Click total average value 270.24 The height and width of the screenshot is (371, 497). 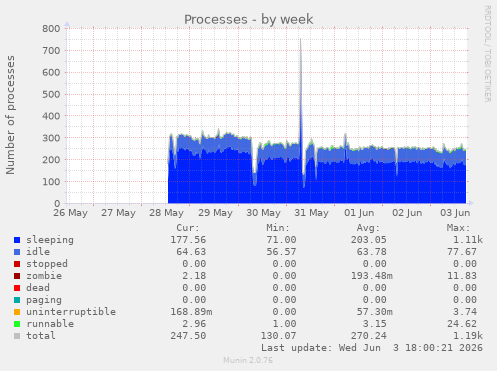pos(369,336)
